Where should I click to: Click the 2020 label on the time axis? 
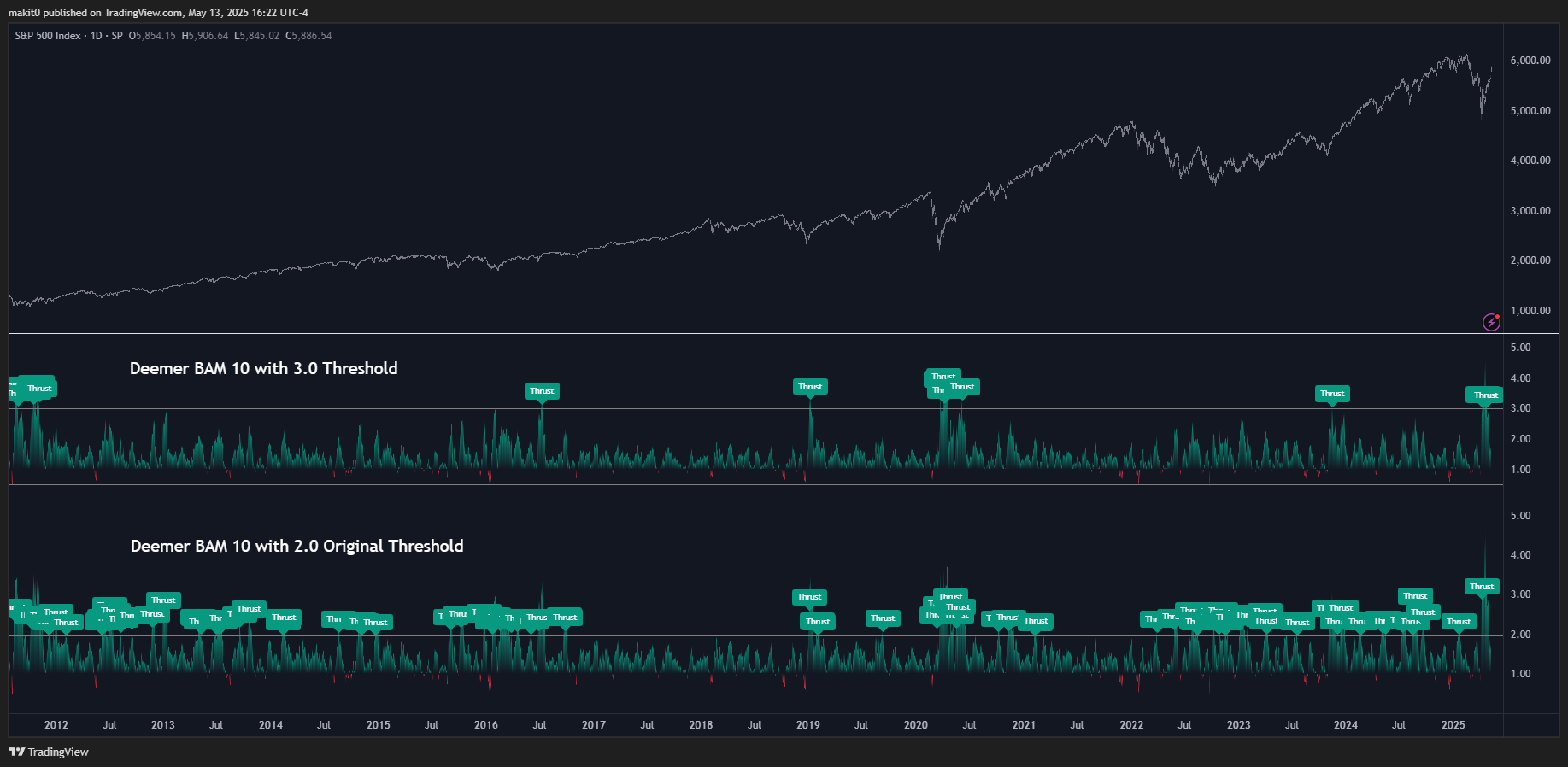916,725
